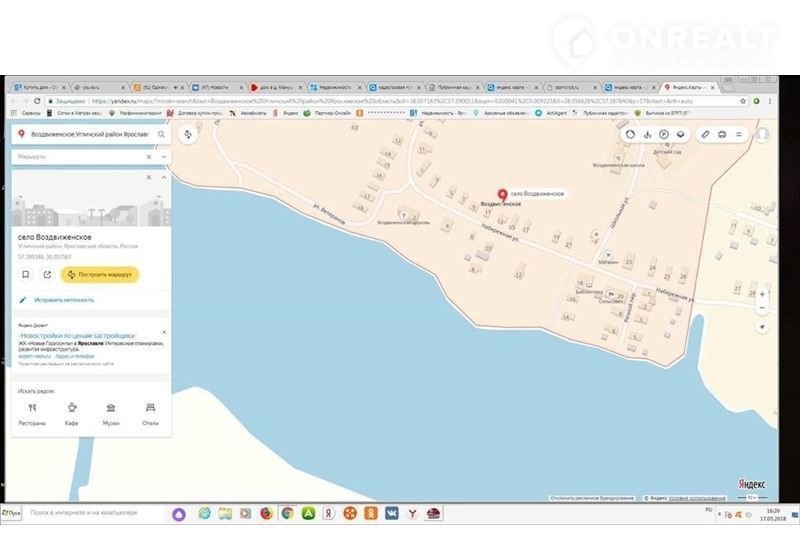Screen dimensions: 800x550
Task: Click the Рестораны nearby category
Action: click(x=32, y=413)
